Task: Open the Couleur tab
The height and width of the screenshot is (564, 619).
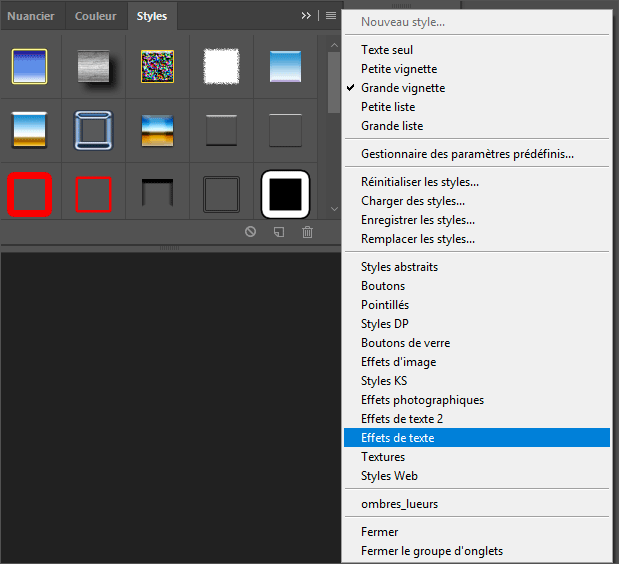Action: [x=95, y=16]
